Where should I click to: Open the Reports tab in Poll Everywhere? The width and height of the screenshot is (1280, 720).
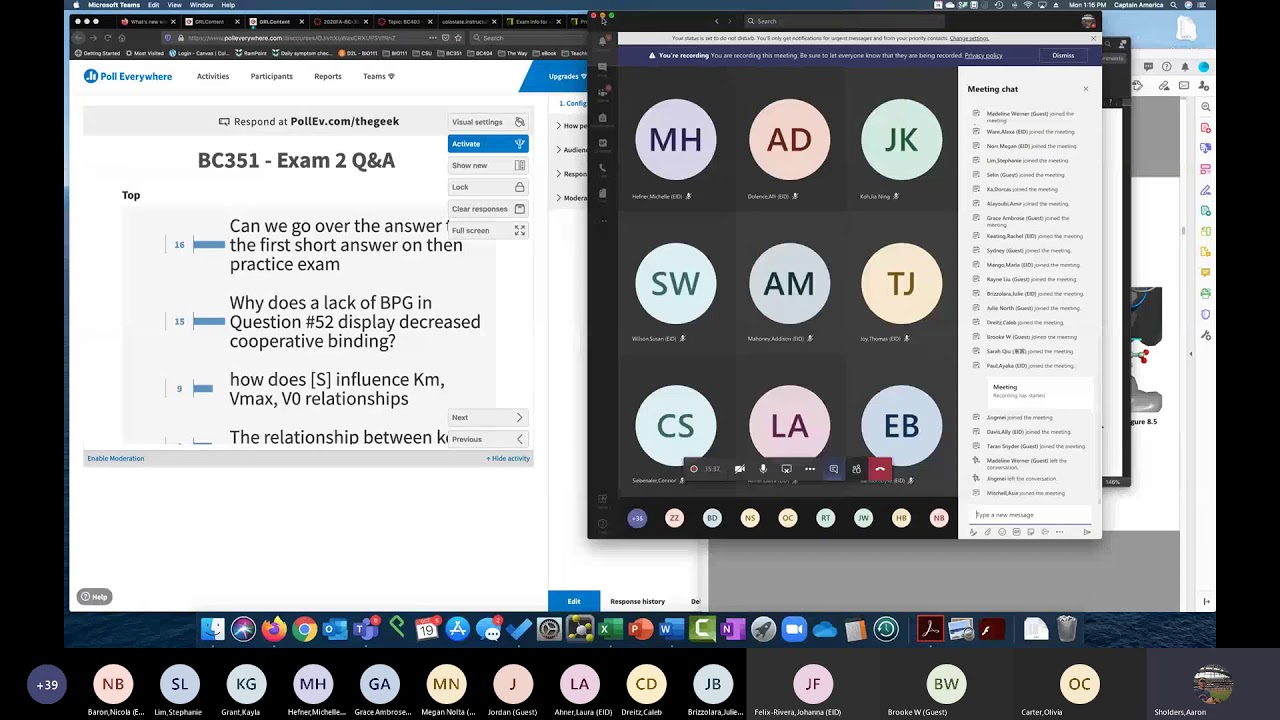click(328, 76)
